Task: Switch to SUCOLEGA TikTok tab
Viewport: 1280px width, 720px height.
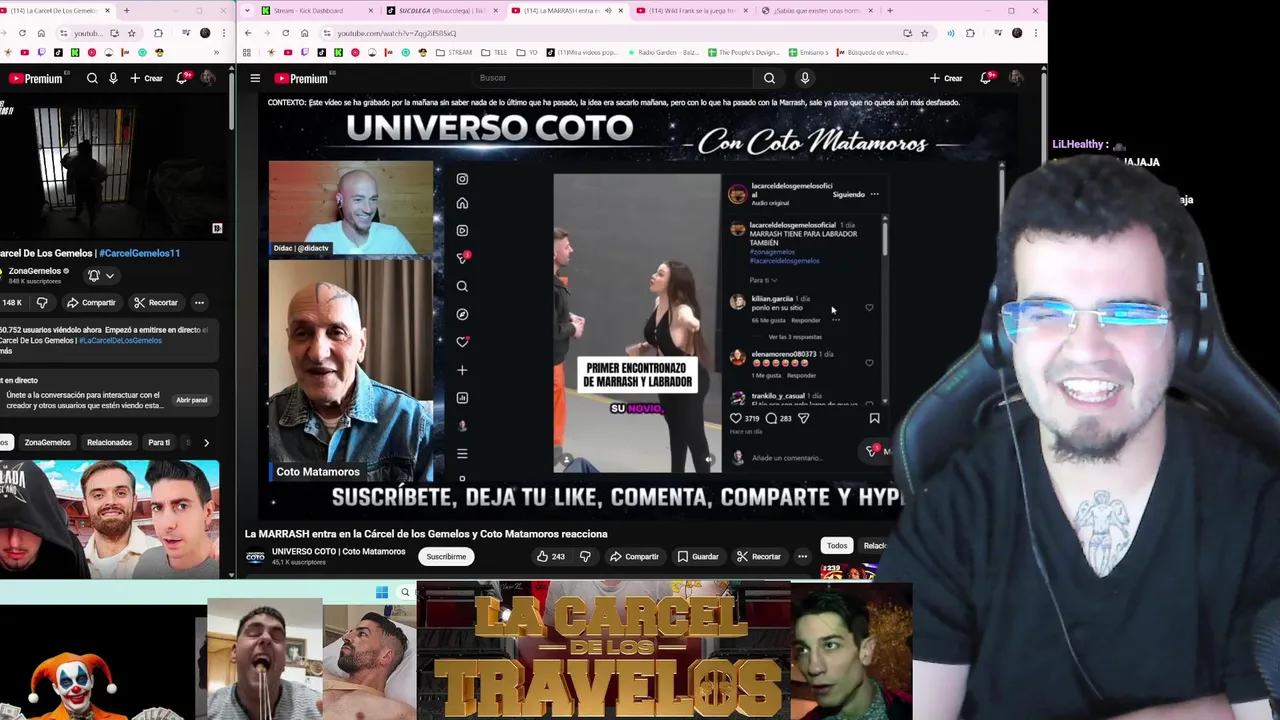Action: coord(441,10)
